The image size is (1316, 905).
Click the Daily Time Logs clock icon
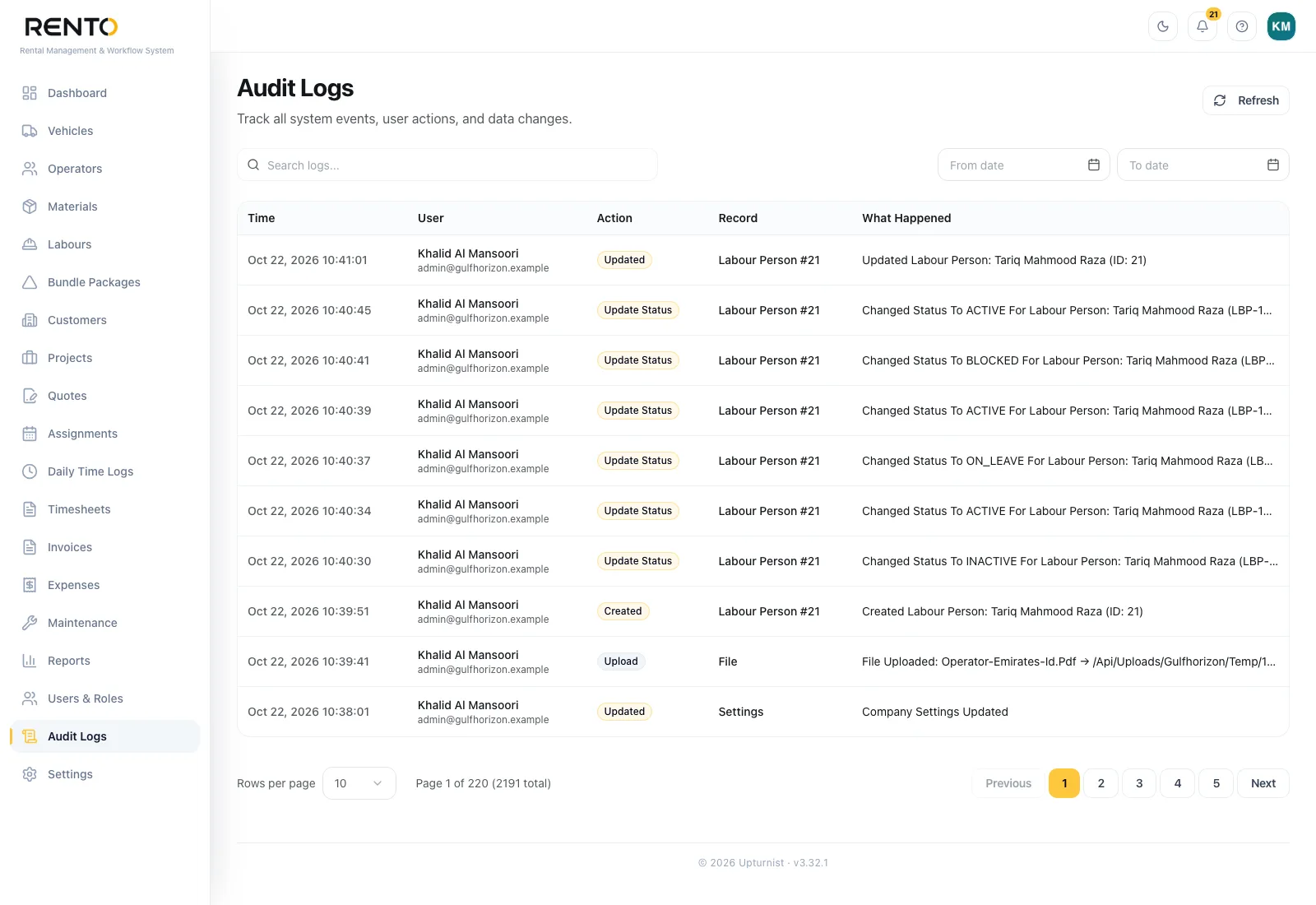click(x=30, y=471)
